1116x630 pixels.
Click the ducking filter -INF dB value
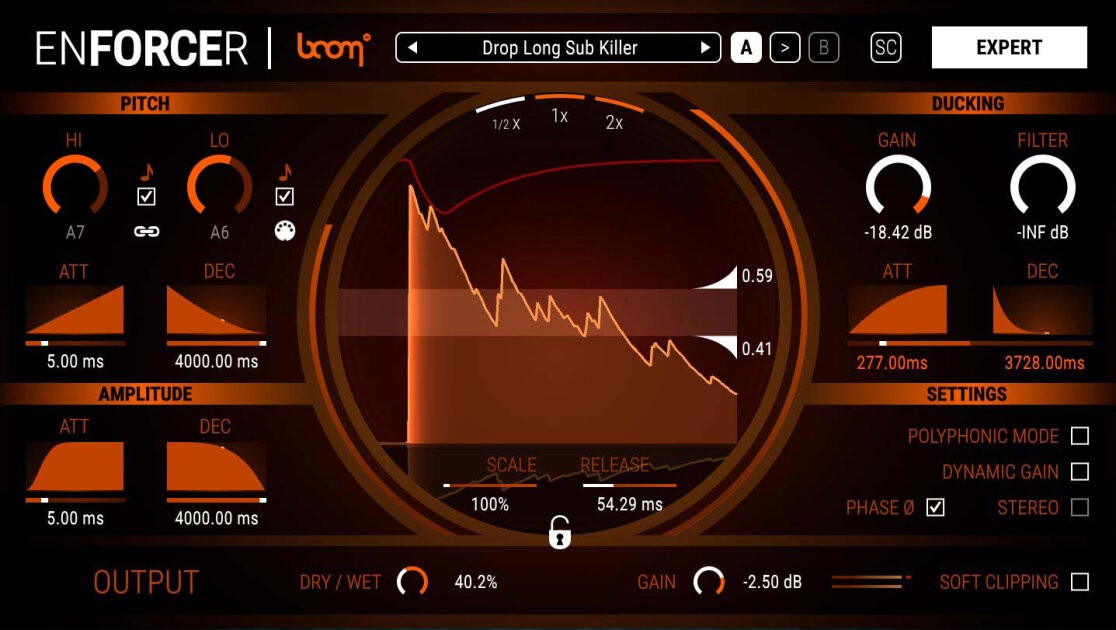click(x=1043, y=233)
